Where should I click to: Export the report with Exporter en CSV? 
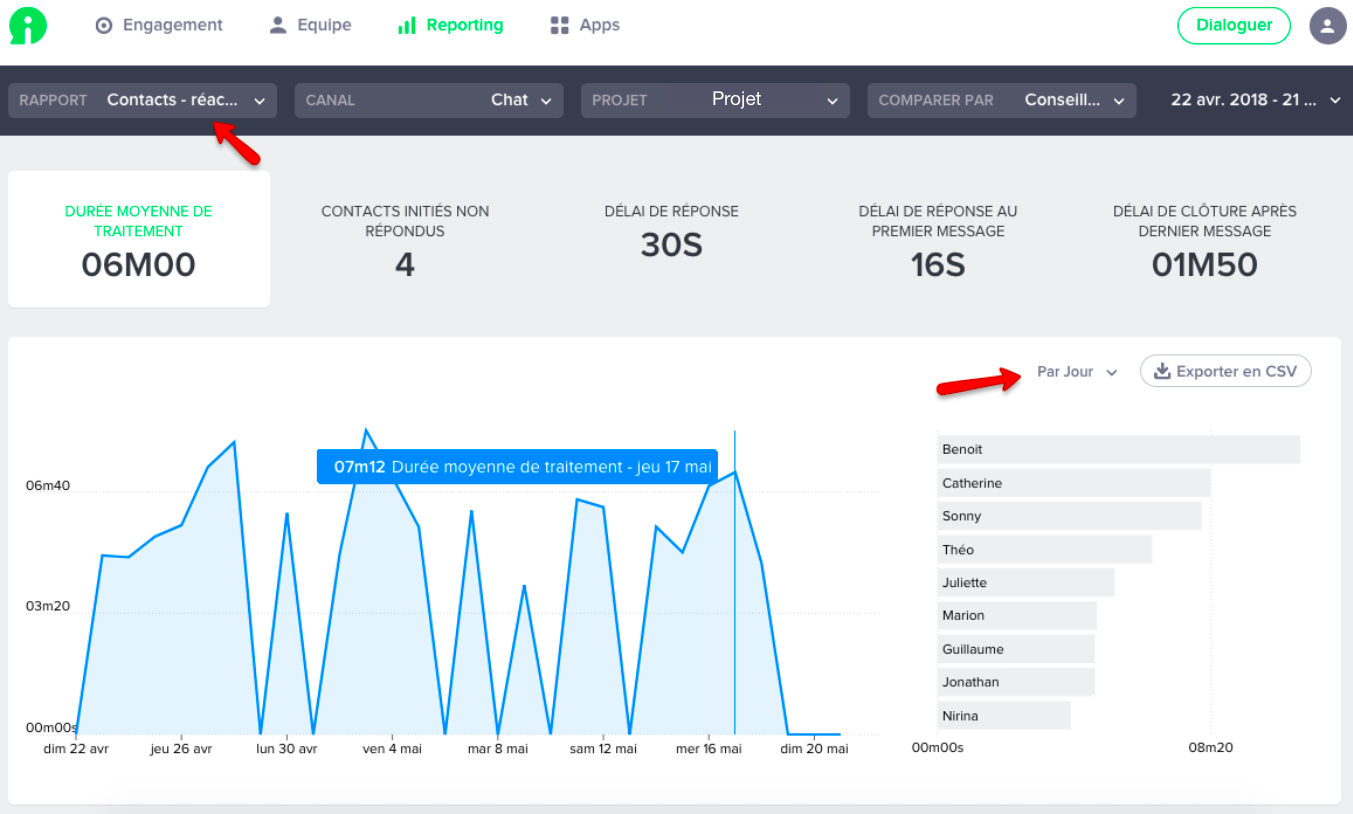click(1225, 371)
